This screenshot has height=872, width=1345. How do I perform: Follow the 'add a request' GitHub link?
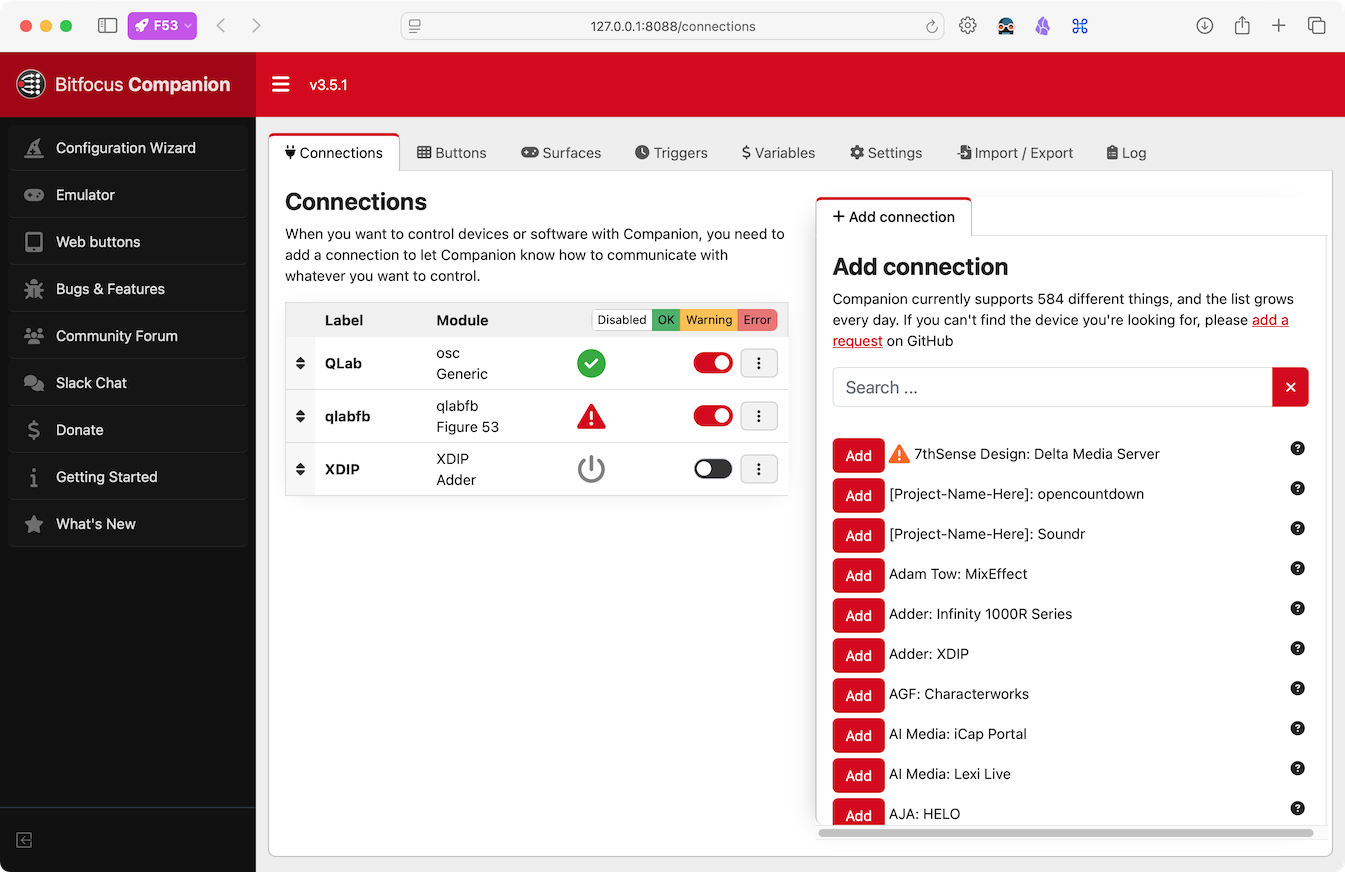(1270, 320)
